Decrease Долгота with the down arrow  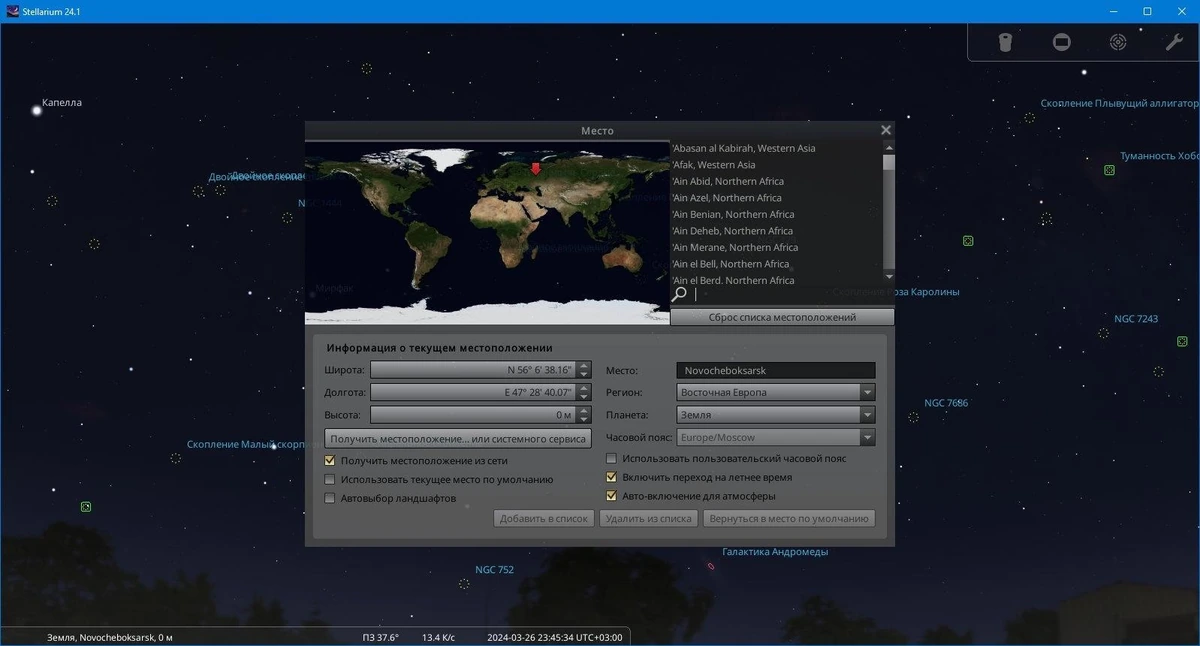[x=584, y=397]
